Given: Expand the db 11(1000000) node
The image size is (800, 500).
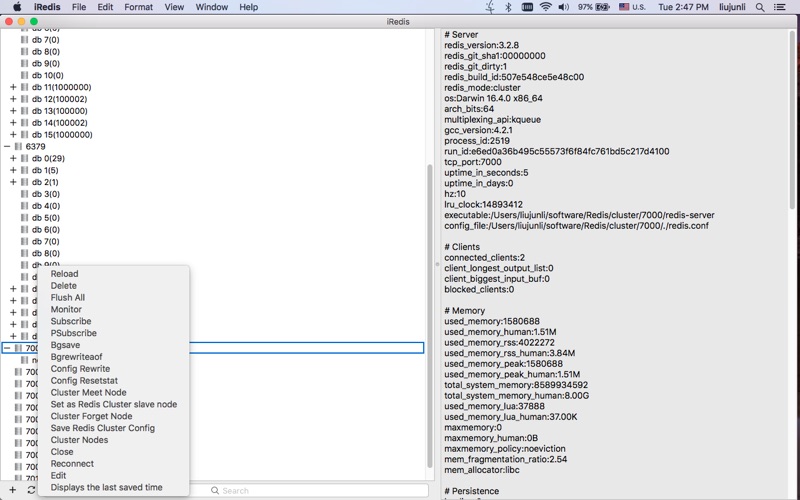Looking at the screenshot, I should [13, 87].
